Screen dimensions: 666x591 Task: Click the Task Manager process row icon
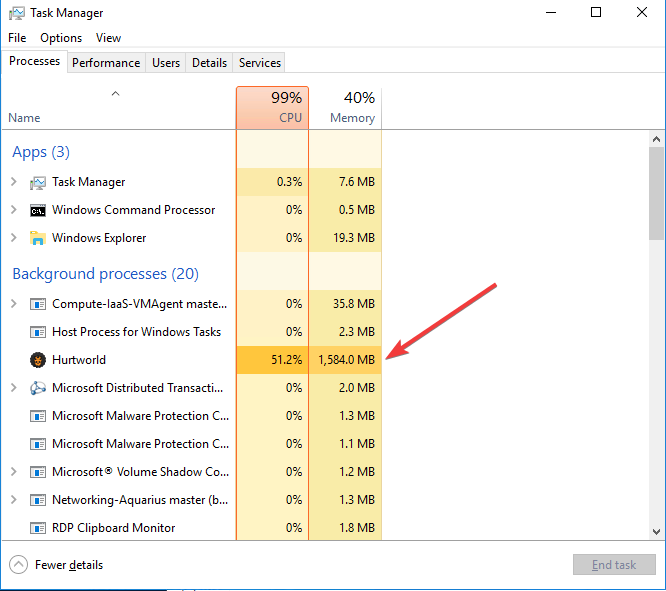[37, 183]
